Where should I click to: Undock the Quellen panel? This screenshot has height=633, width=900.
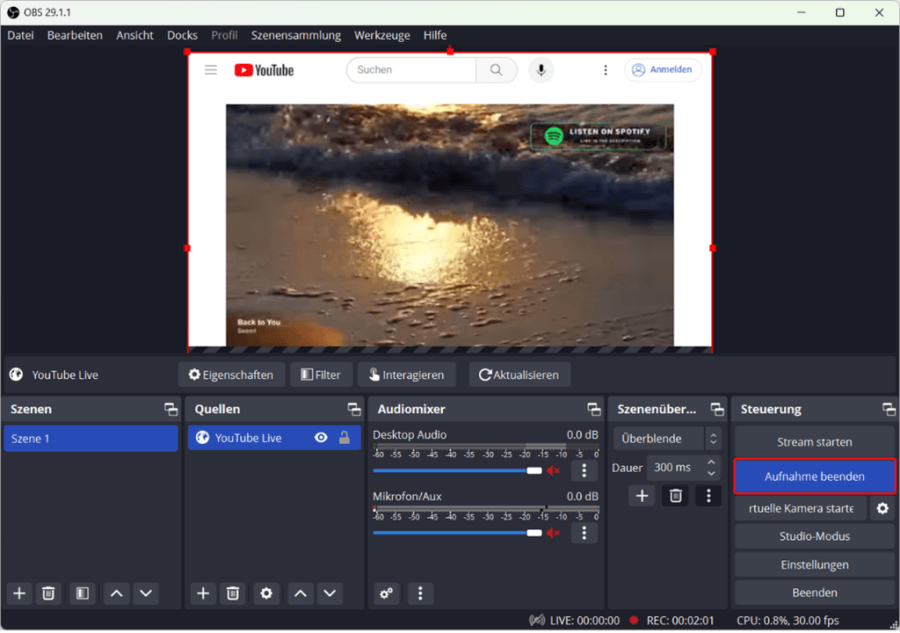tap(354, 410)
